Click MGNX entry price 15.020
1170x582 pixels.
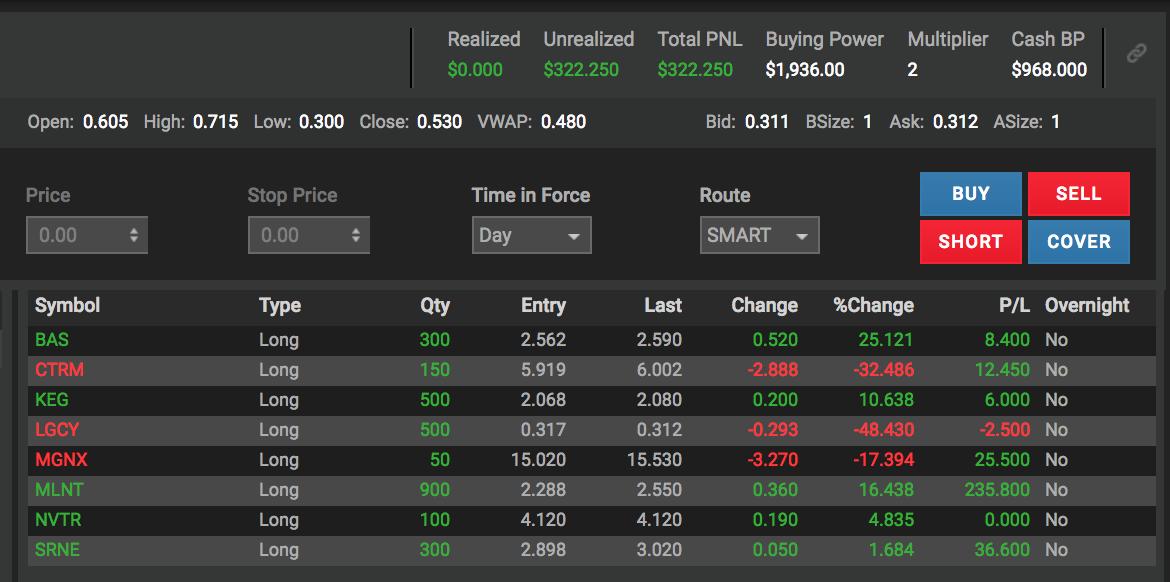[x=538, y=460]
